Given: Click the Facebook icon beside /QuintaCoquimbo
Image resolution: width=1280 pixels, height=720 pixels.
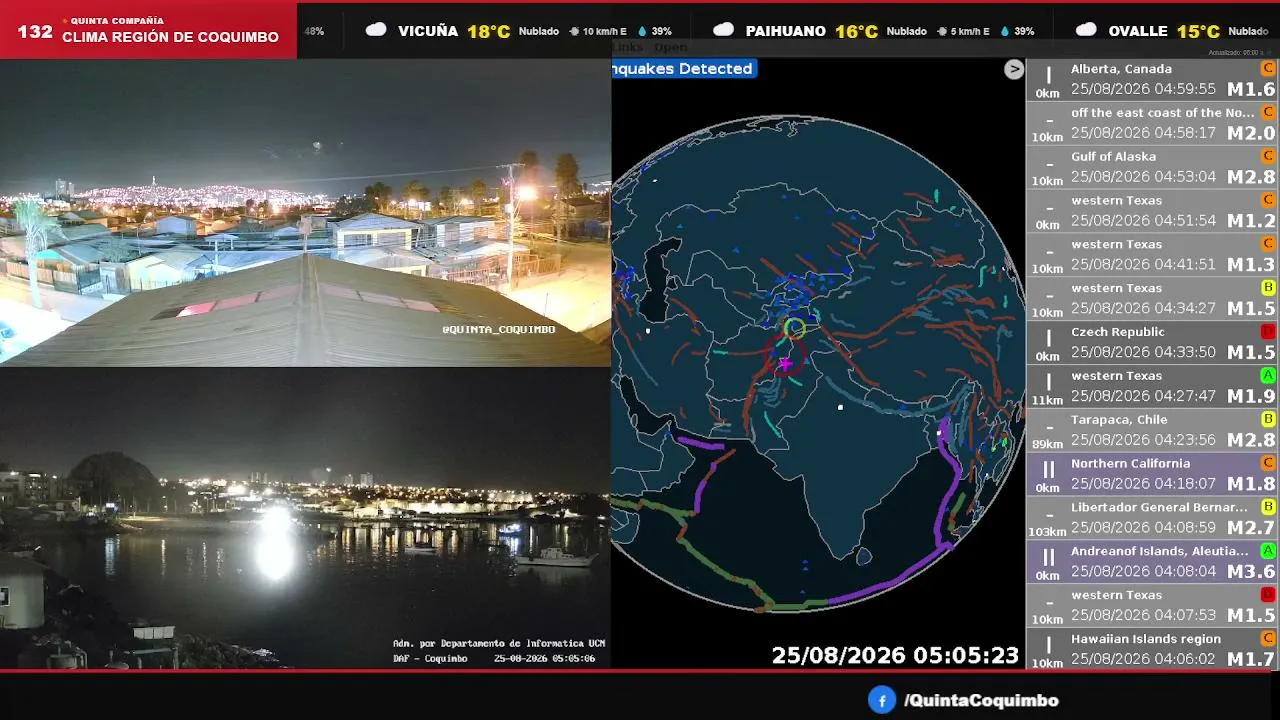Looking at the screenshot, I should coord(881,700).
